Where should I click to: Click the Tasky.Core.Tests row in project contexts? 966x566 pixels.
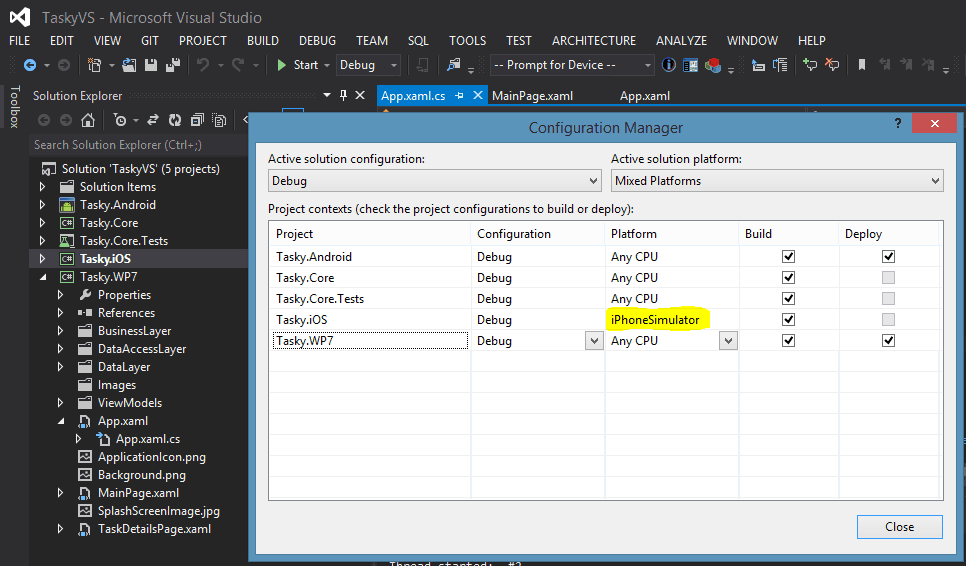coord(604,299)
